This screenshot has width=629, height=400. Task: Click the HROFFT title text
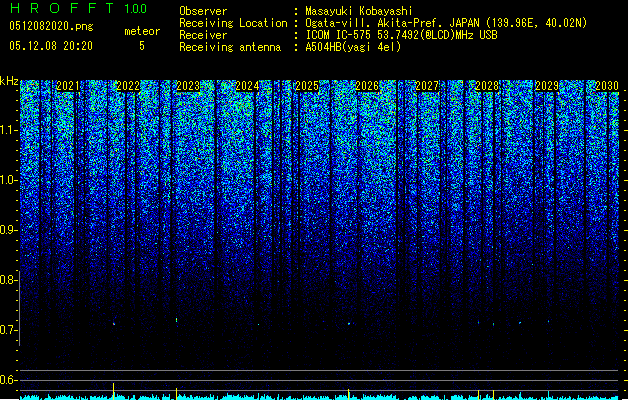pyautogui.click(x=62, y=8)
